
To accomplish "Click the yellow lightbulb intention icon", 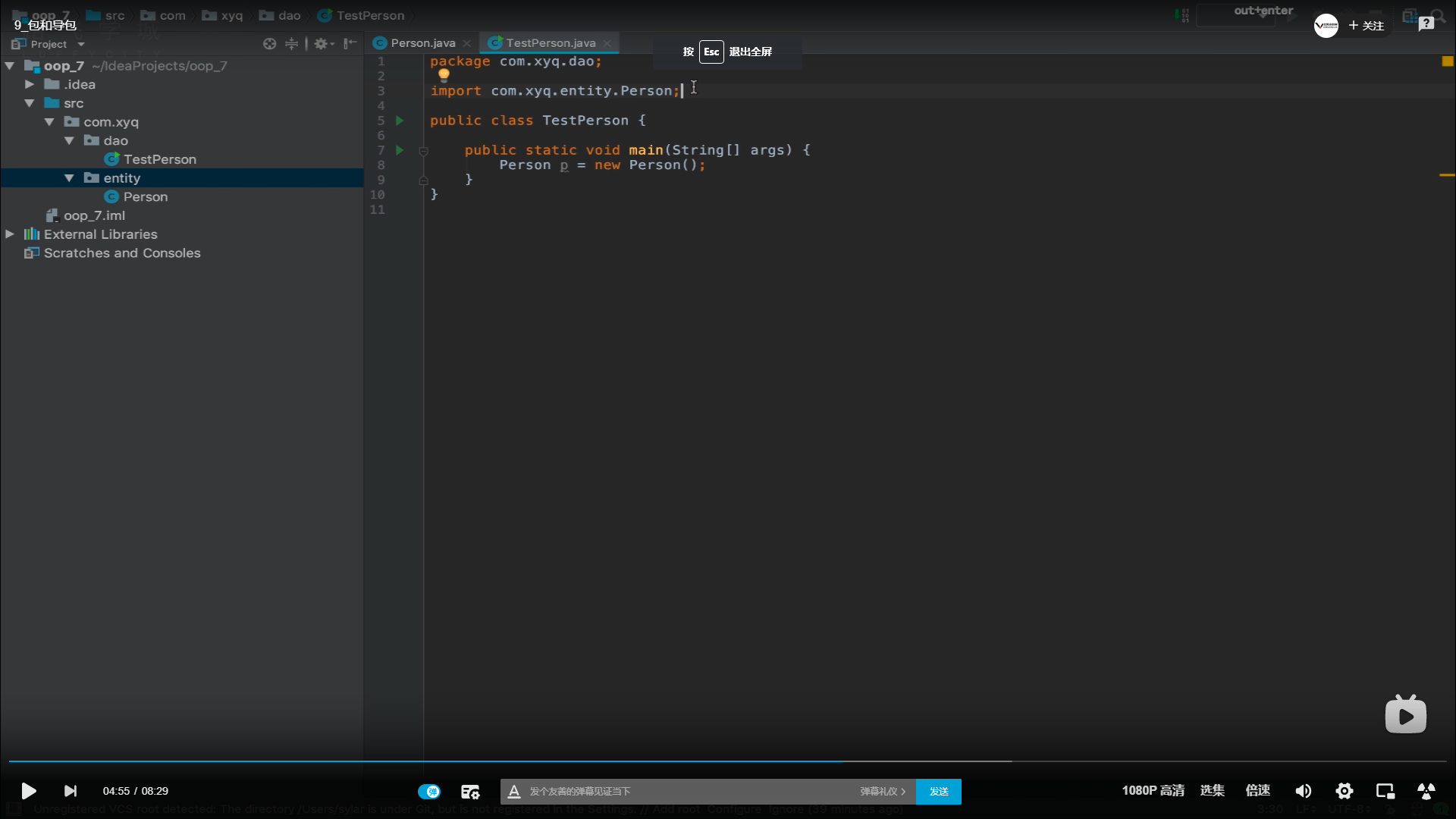I will (444, 74).
